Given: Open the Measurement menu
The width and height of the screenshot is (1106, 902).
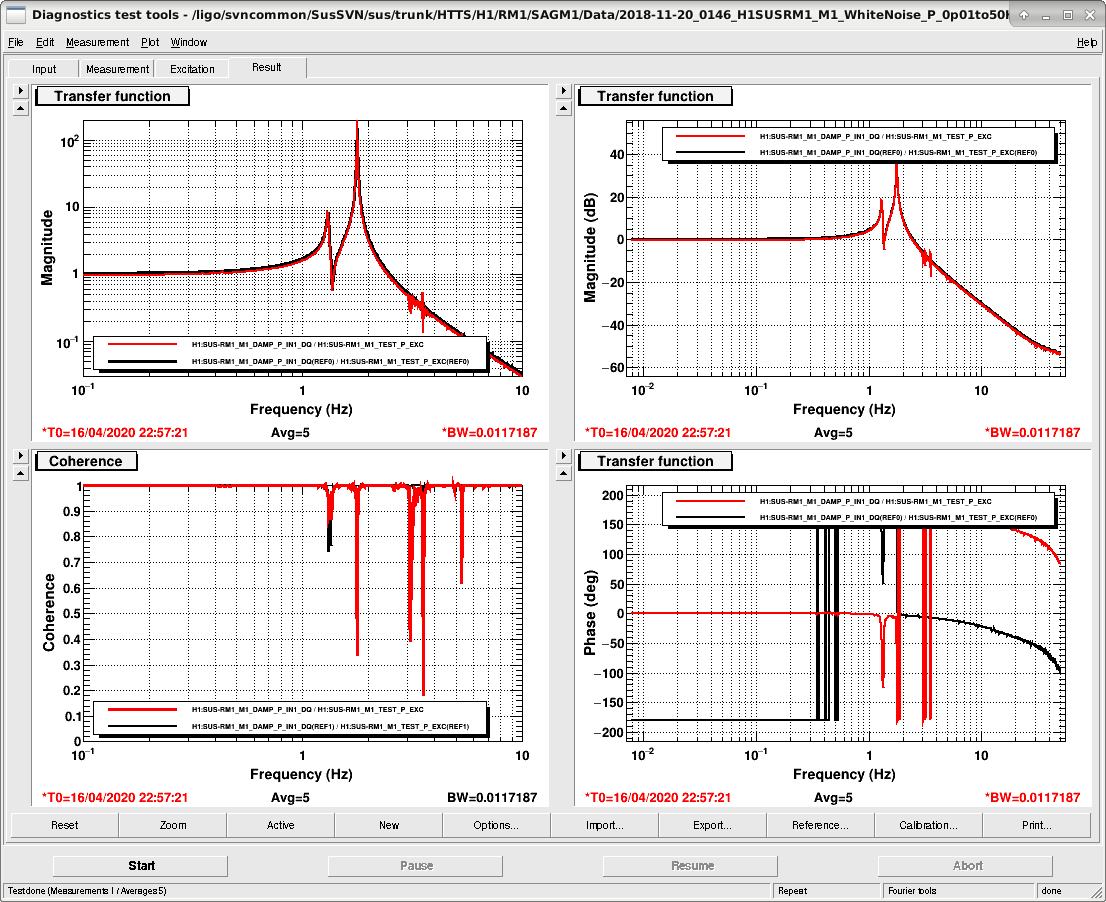Looking at the screenshot, I should click(x=97, y=42).
